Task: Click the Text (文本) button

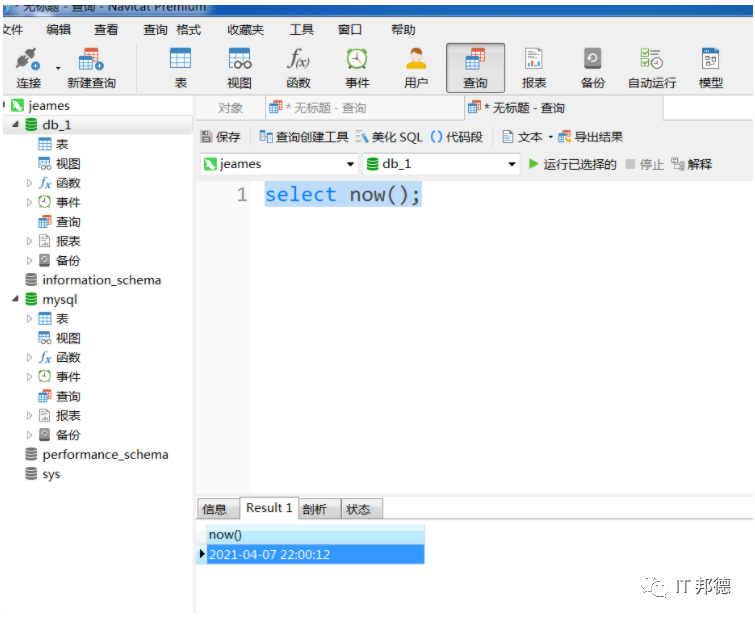Action: click(522, 137)
